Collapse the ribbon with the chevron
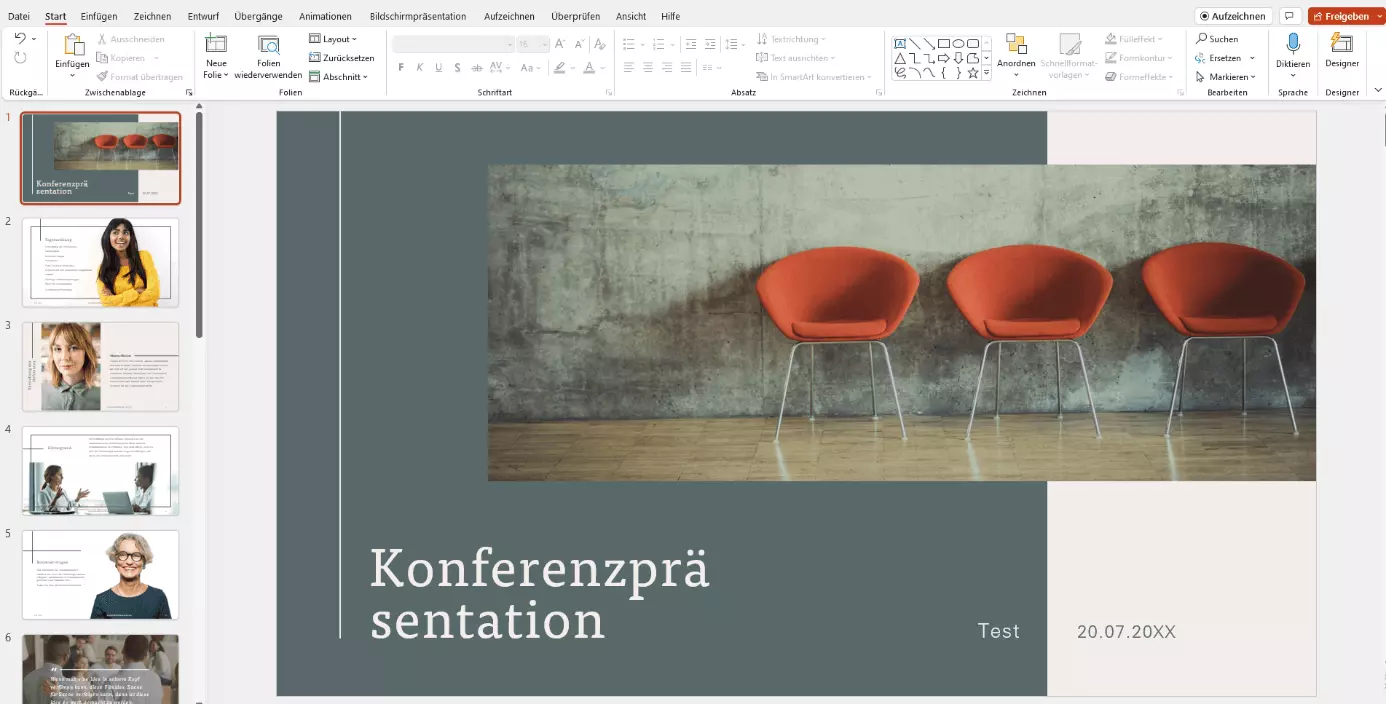The width and height of the screenshot is (1386, 704). 1378,91
